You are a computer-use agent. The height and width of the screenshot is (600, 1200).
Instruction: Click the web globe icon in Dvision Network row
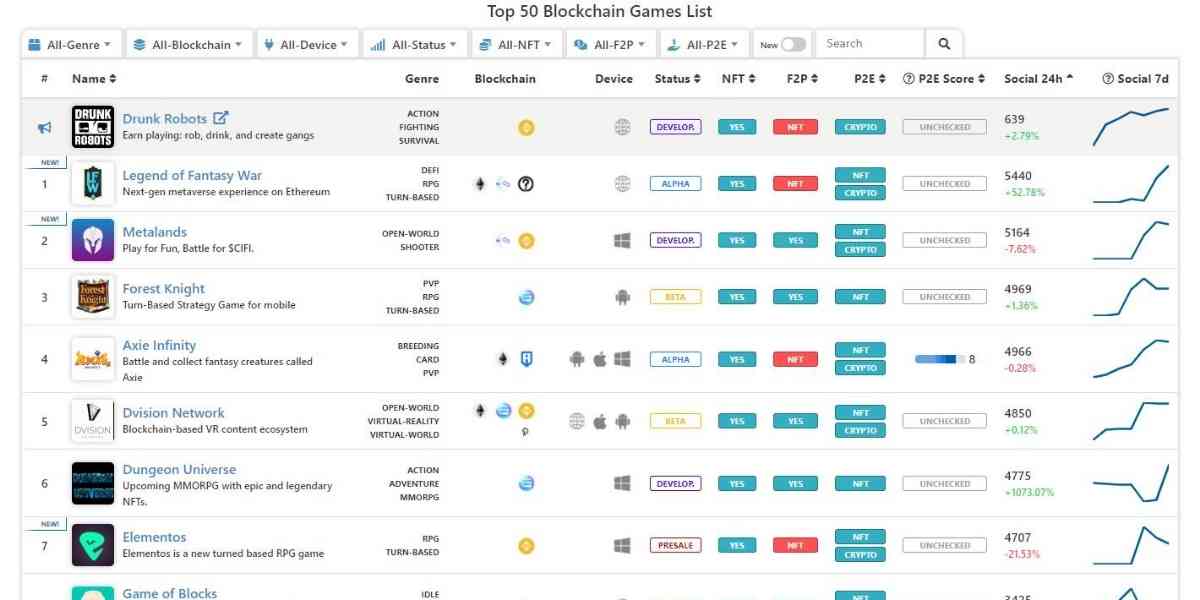tap(577, 421)
